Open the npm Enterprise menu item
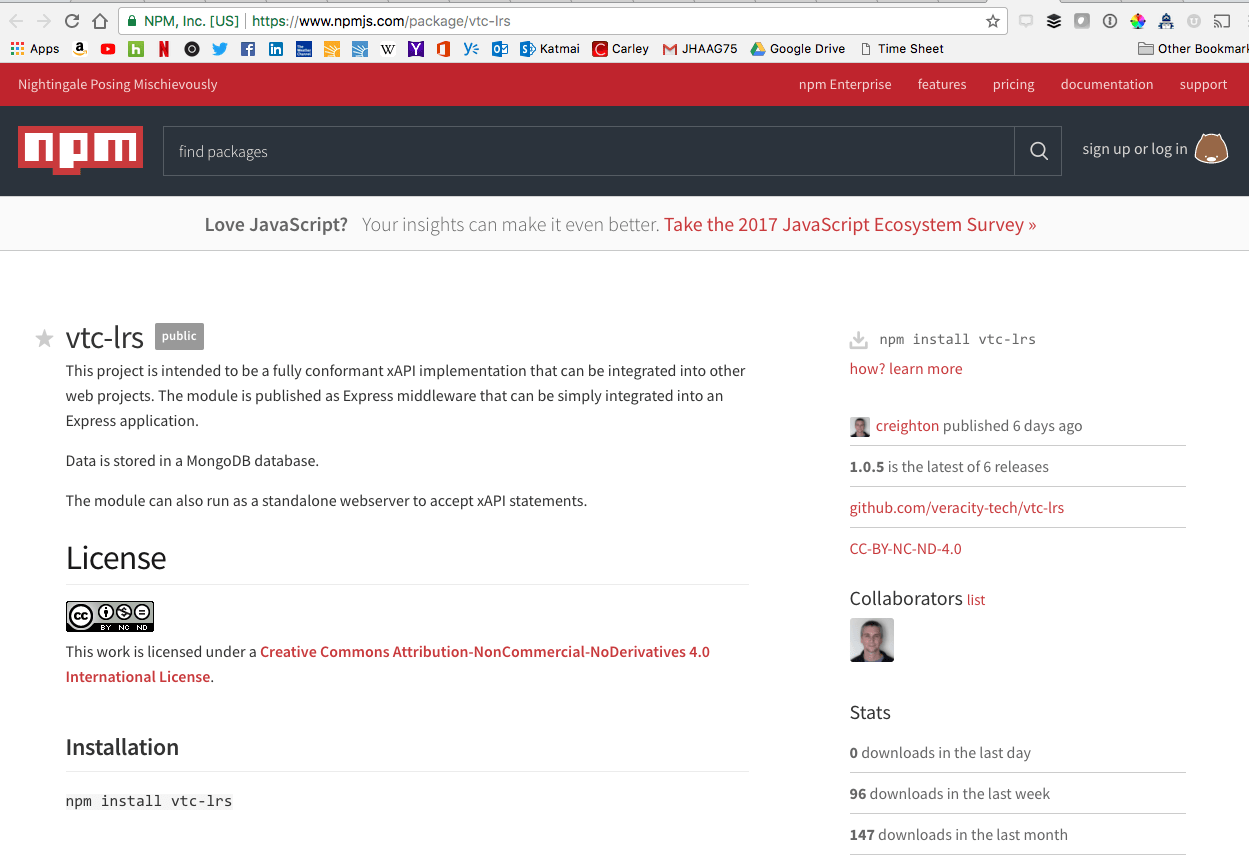The image size is (1249, 860). click(845, 84)
